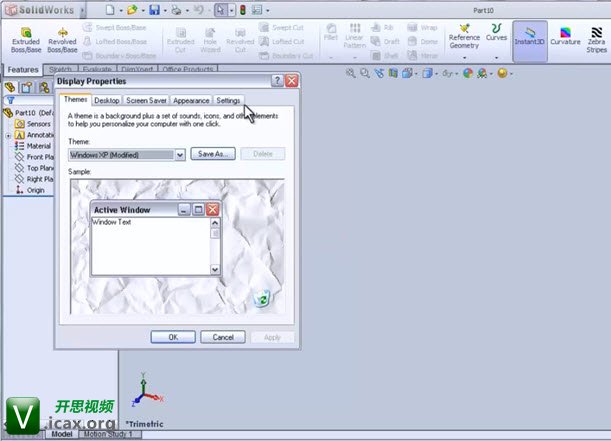Select the Revolved Boss/Base tool
Viewport: 611px width, 441px height.
62,40
